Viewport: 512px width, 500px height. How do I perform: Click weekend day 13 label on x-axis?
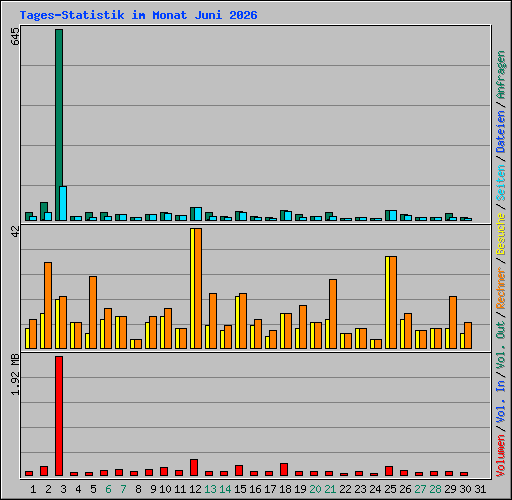tap(210, 489)
